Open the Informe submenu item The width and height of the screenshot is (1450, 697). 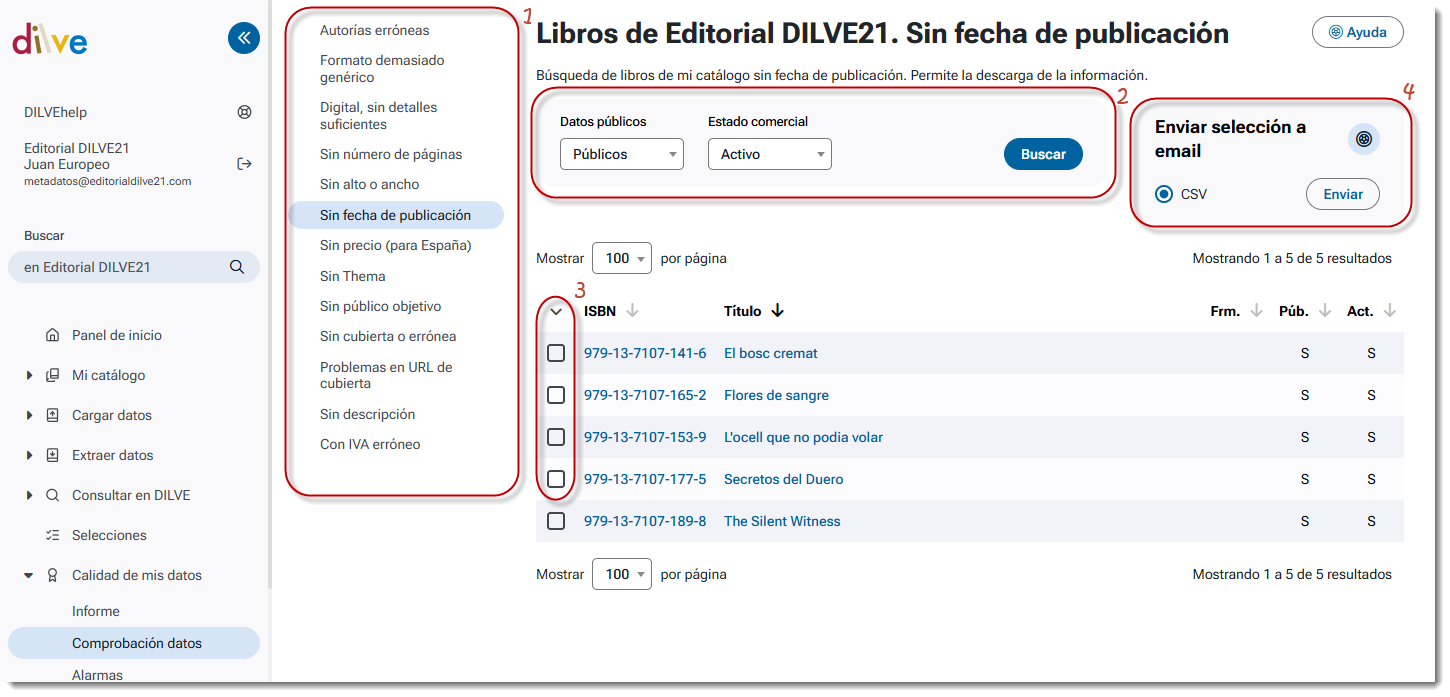(96, 611)
